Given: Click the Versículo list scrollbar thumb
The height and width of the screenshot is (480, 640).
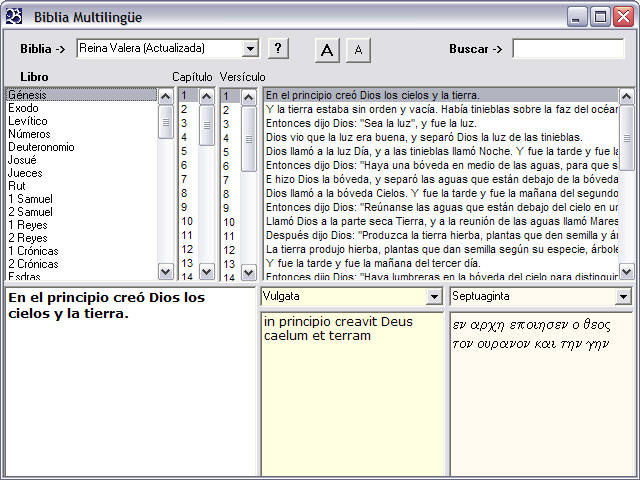Looking at the screenshot, I should click(x=249, y=139).
